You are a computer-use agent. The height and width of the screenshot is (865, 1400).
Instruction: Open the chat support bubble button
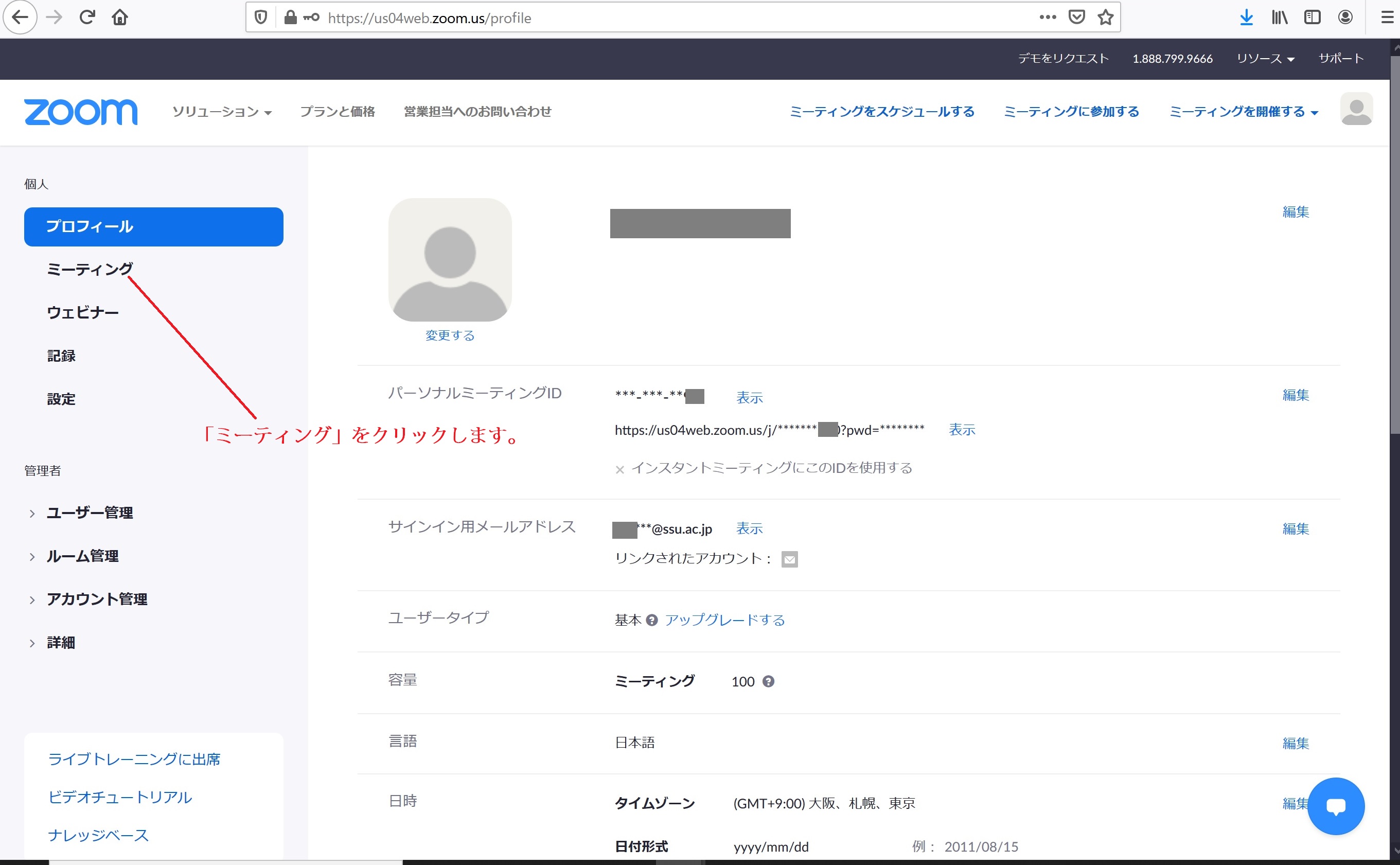click(x=1336, y=806)
